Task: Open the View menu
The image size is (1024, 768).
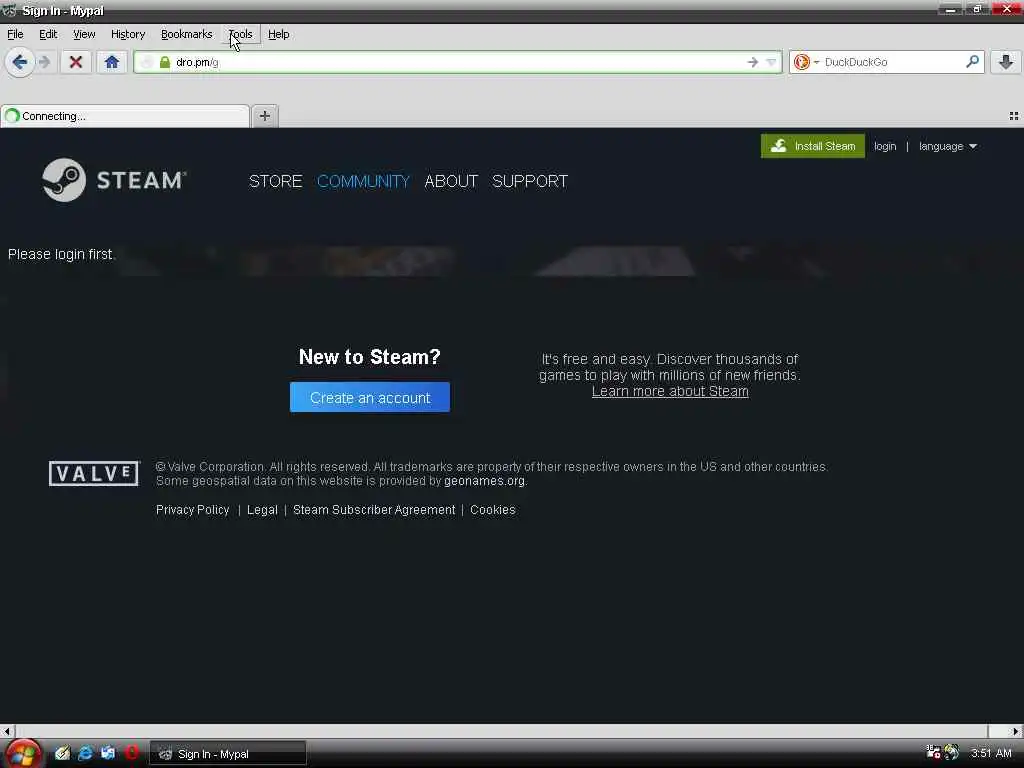Action: pos(84,34)
